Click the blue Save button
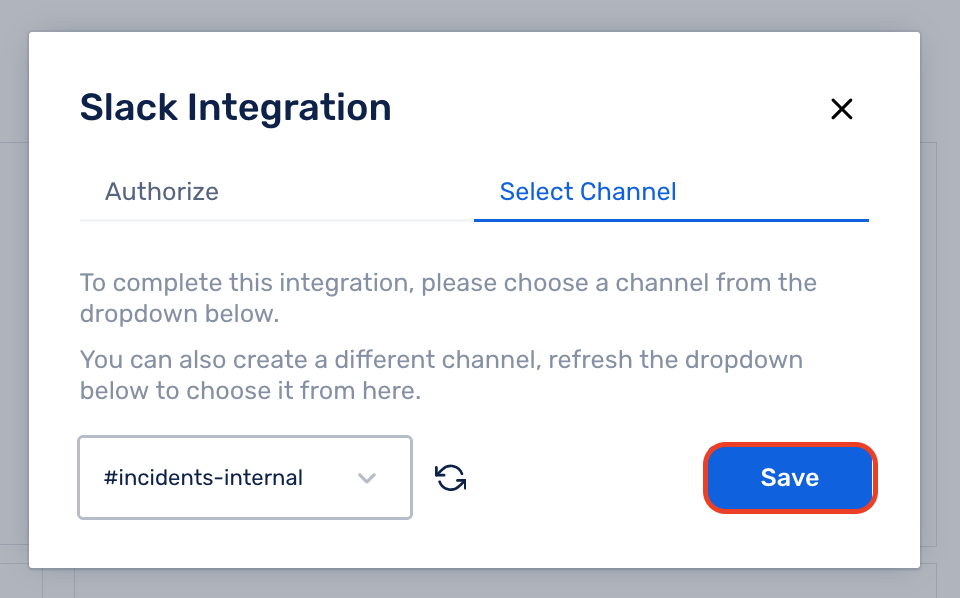The width and height of the screenshot is (960, 598). 790,477
